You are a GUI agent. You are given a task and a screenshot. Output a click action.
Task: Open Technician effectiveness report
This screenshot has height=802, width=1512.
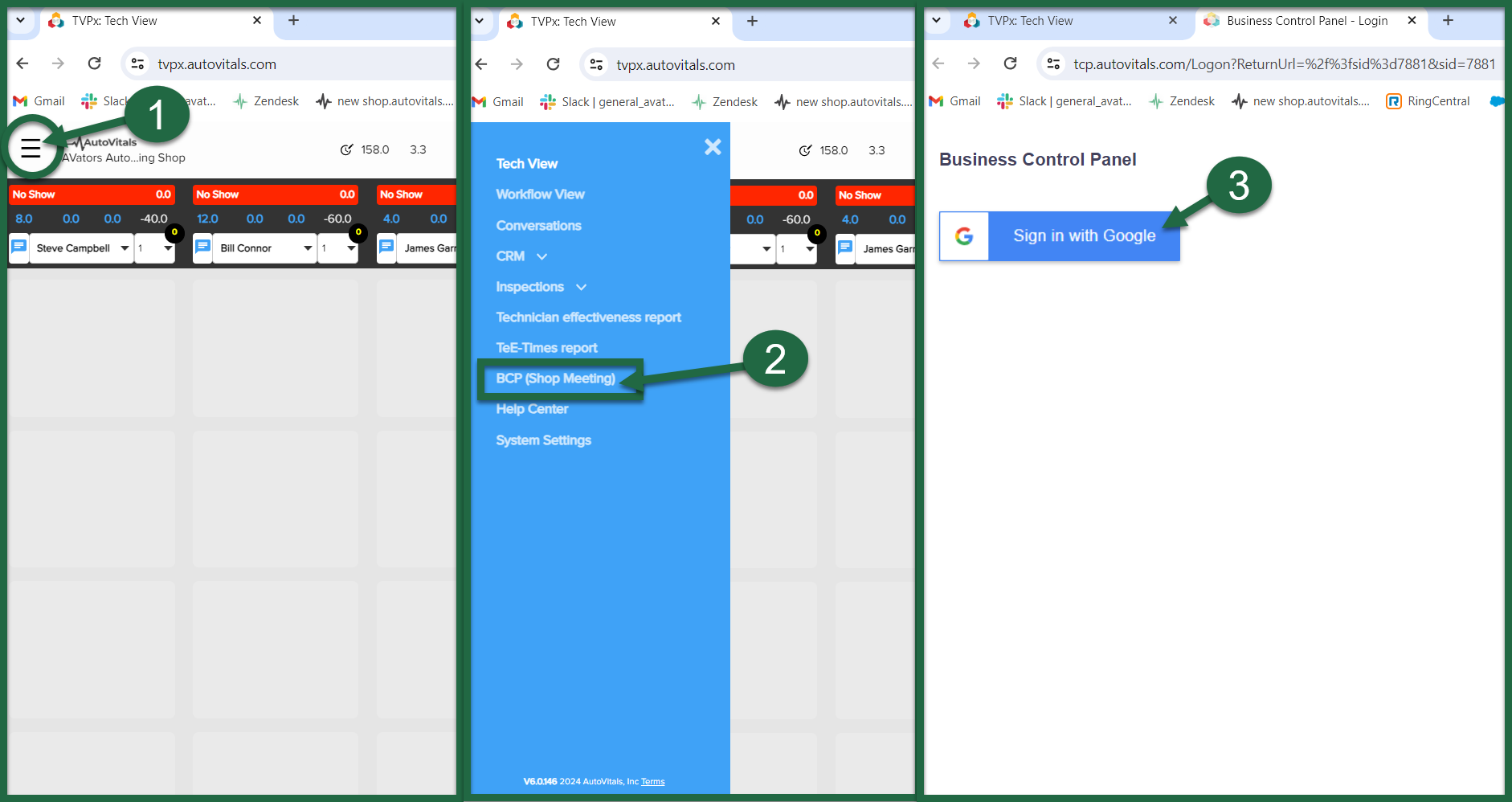pyautogui.click(x=588, y=317)
